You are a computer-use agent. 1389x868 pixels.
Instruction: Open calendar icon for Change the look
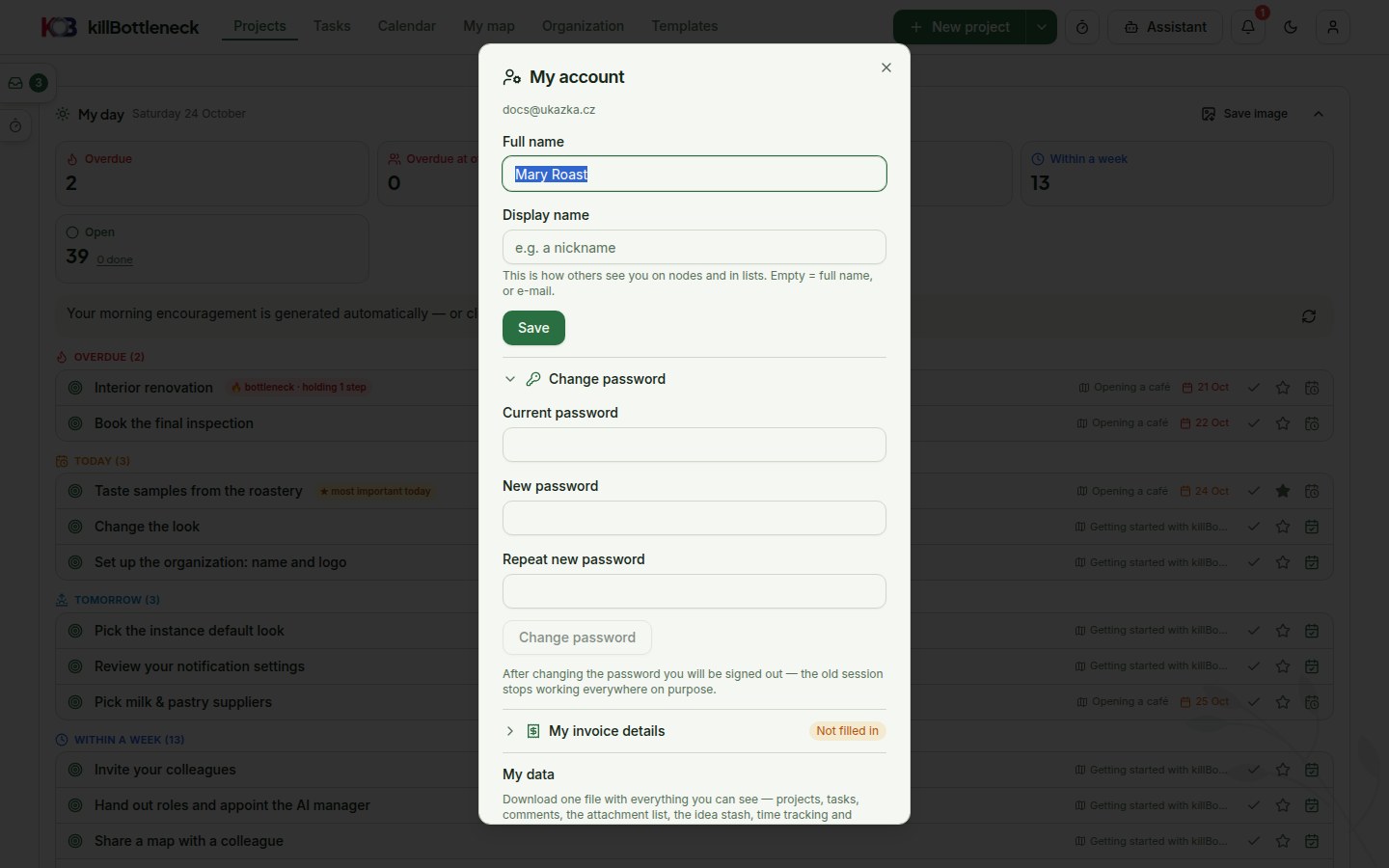click(x=1312, y=527)
